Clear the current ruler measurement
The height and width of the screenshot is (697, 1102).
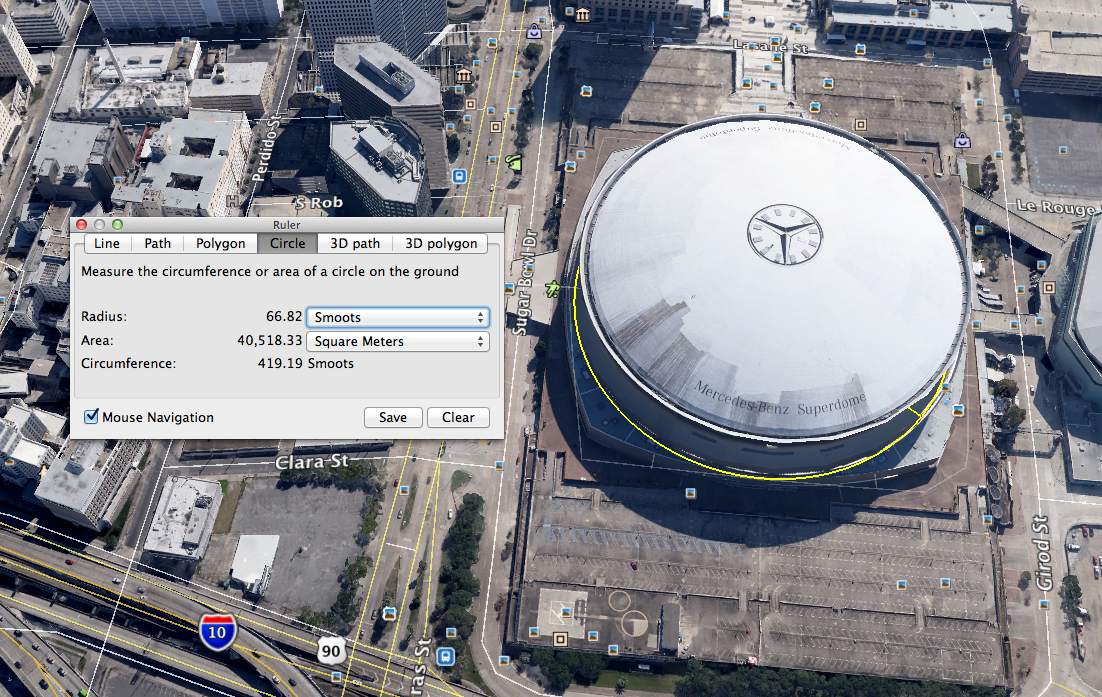coord(458,417)
